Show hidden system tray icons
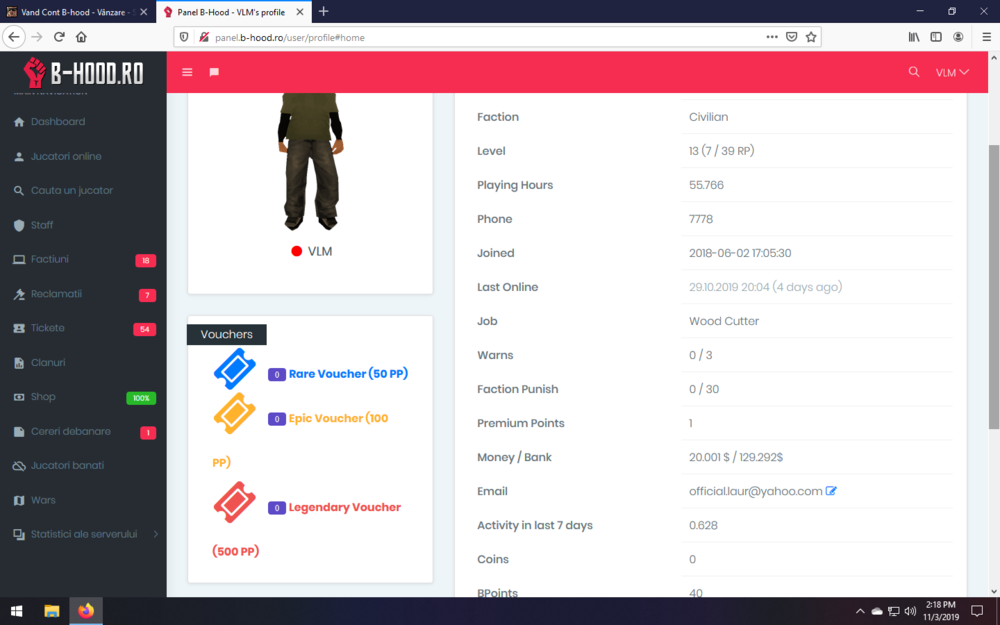Viewport: 1000px width, 625px height. pyautogui.click(x=860, y=611)
